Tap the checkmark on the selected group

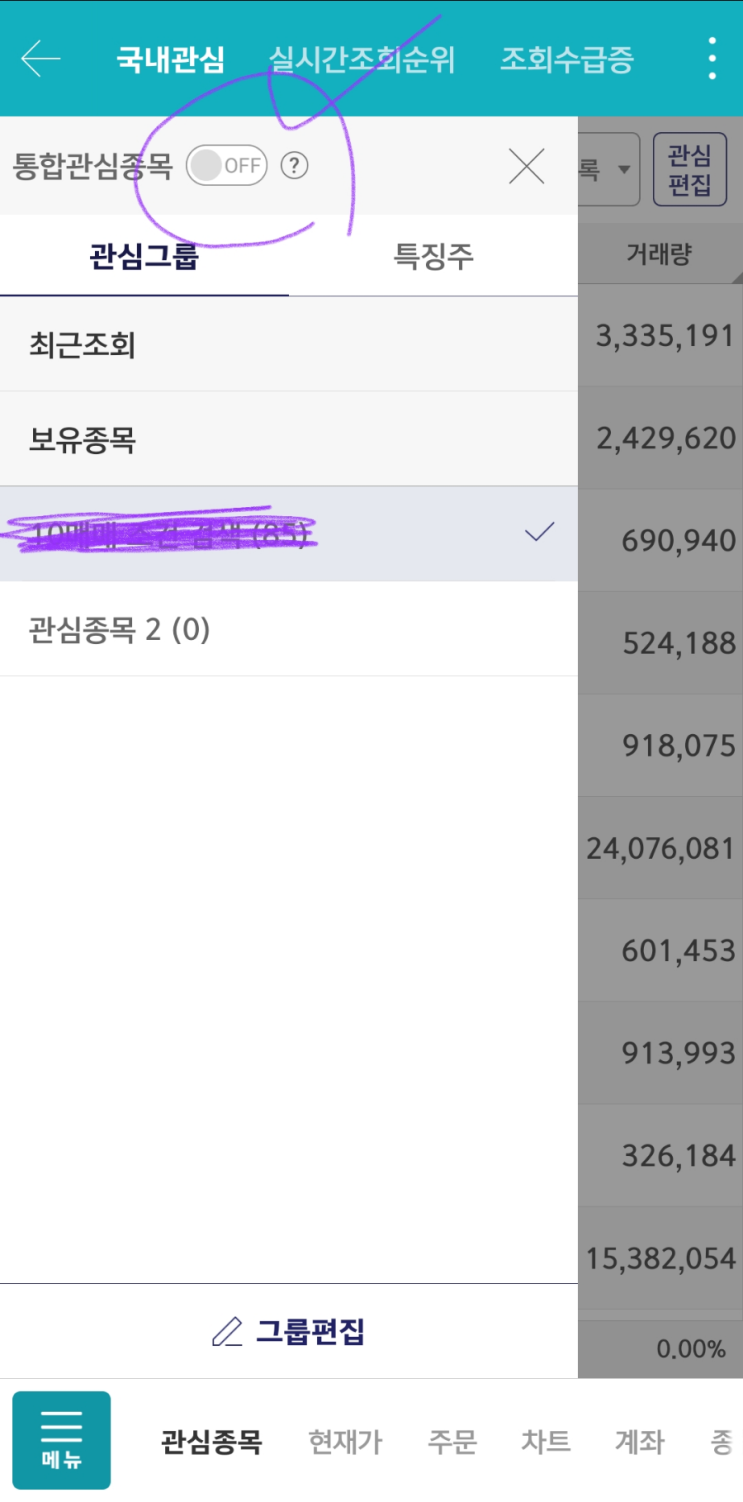(x=539, y=532)
